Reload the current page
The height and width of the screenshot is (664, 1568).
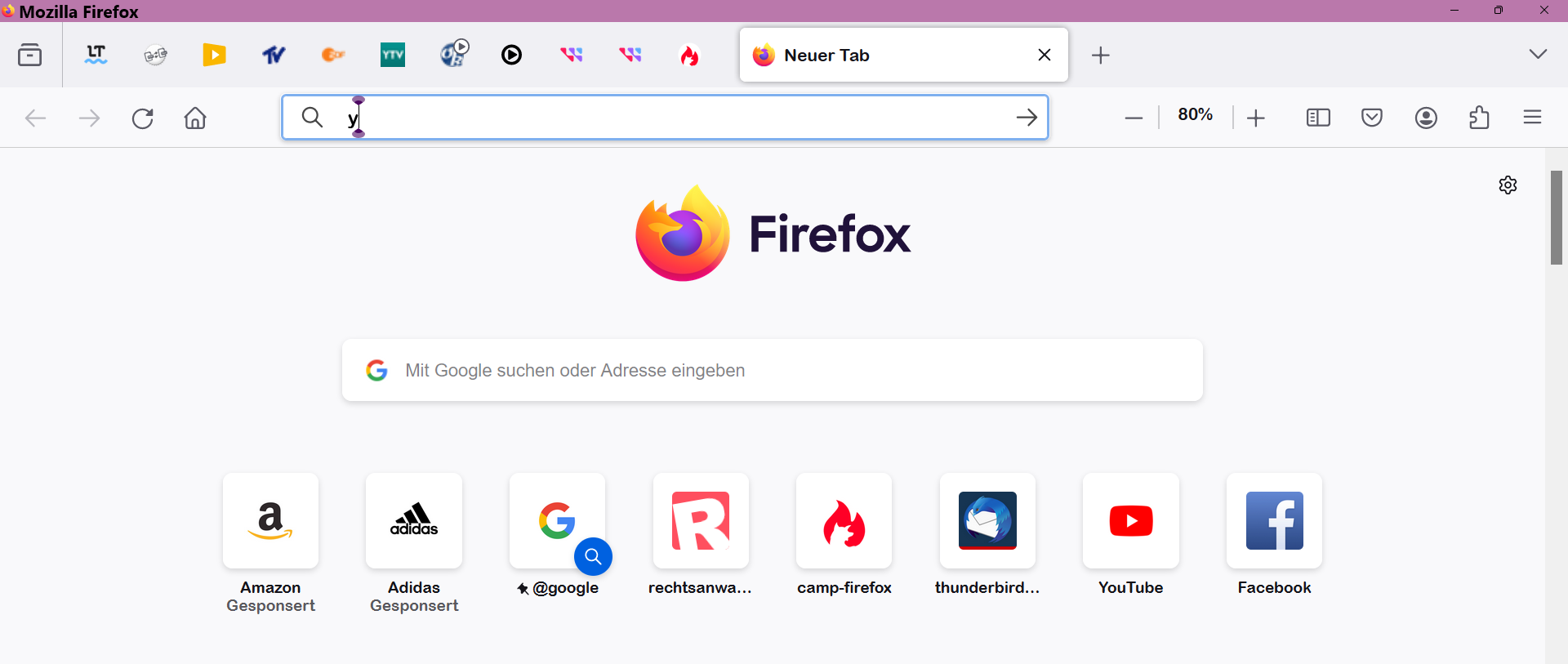(x=143, y=118)
